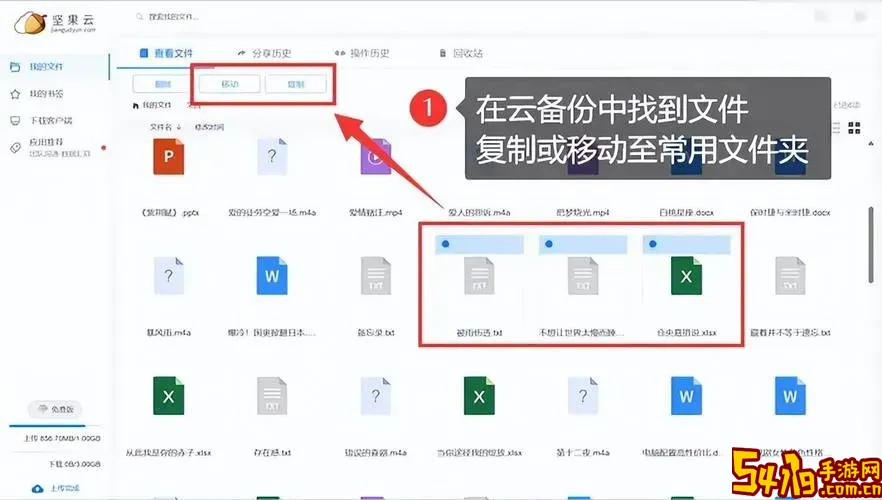Select the rightmost txt icon in second row
Image resolution: width=882 pixels, height=500 pixels.
pos(790,276)
